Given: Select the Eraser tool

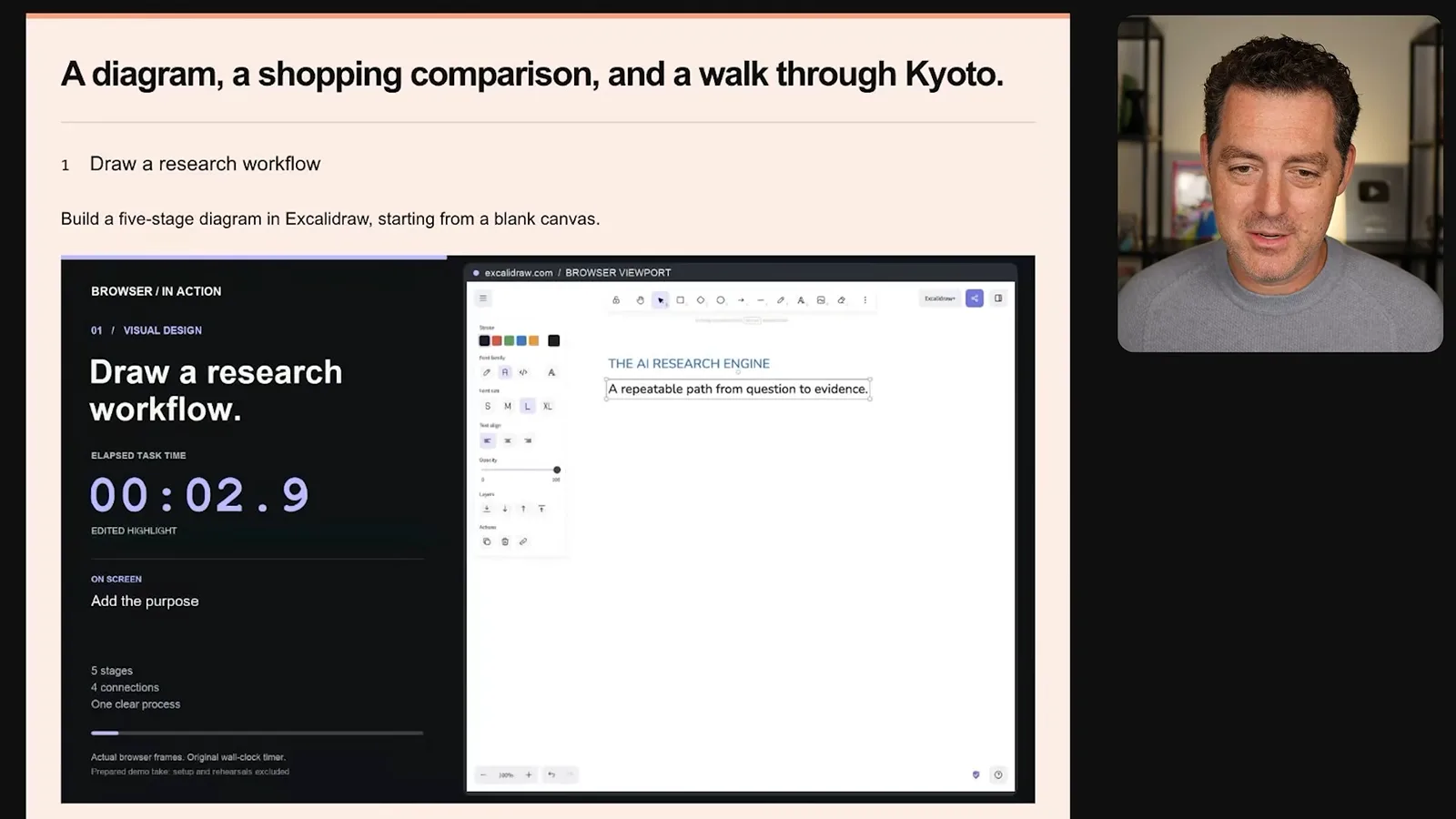Looking at the screenshot, I should coord(841,299).
